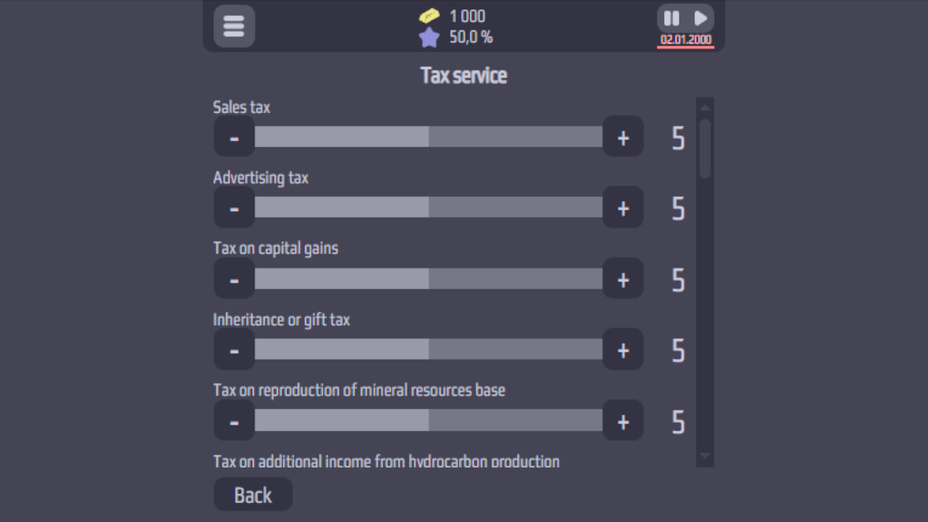Click the Sales tax slider bar
The height and width of the screenshot is (522, 928).
click(428, 137)
